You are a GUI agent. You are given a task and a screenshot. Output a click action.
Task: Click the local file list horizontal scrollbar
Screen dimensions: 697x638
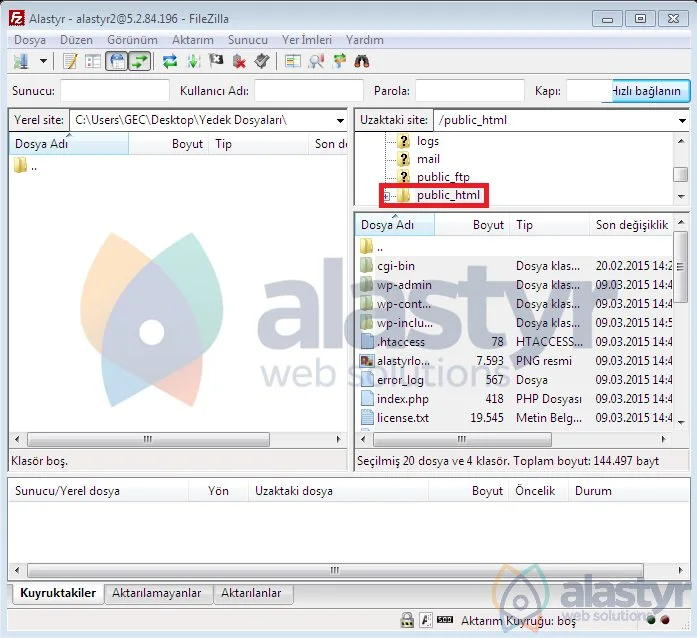[148, 439]
